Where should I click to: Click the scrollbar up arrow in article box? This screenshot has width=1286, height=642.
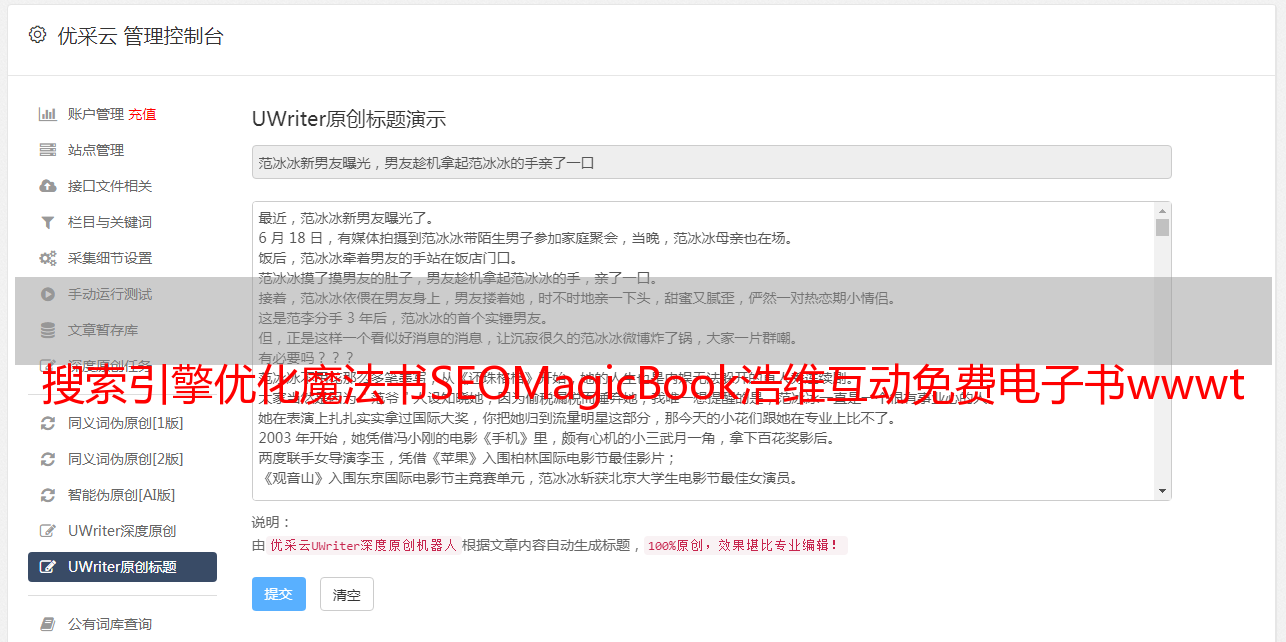click(x=1162, y=211)
